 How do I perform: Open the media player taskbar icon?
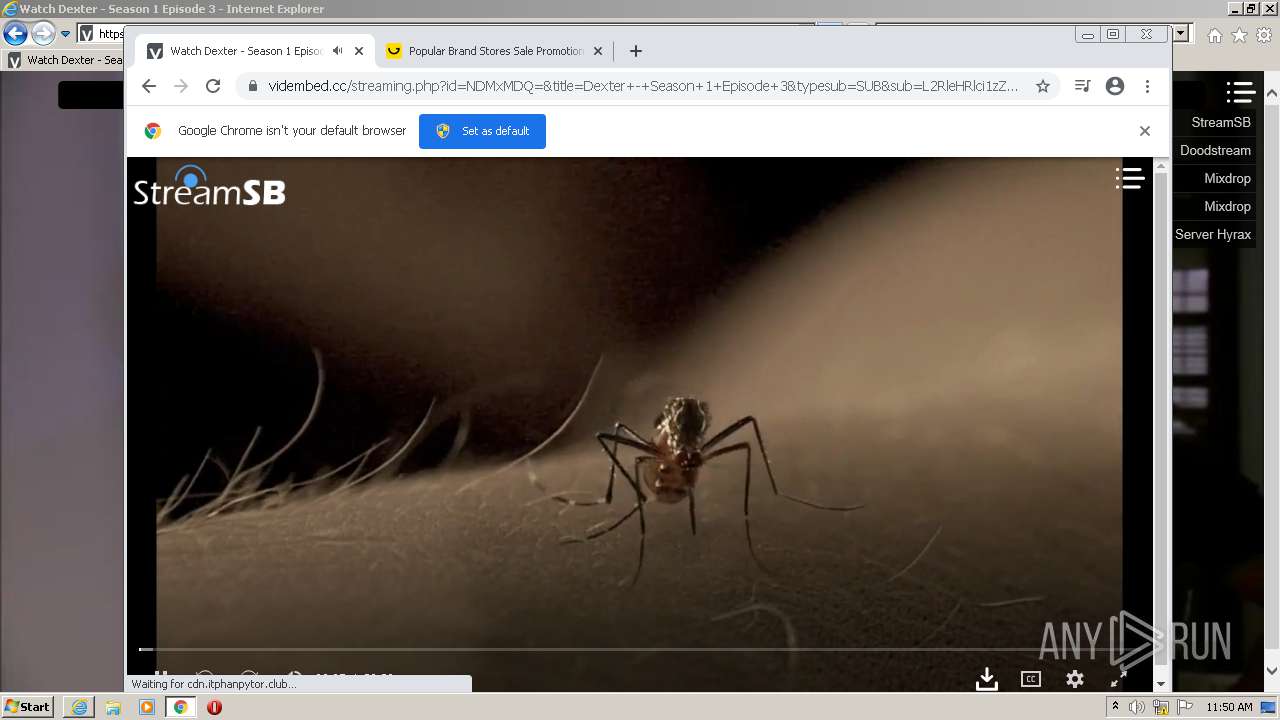coord(147,707)
